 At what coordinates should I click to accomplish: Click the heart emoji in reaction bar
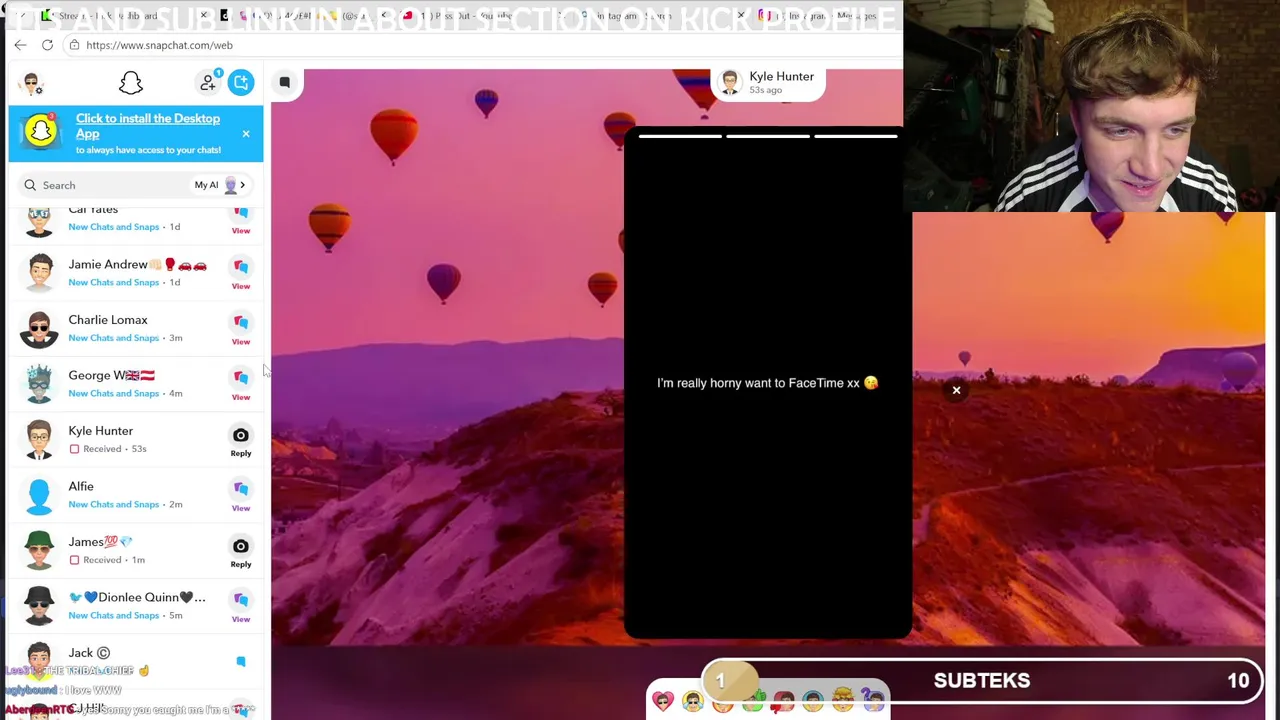[663, 701]
